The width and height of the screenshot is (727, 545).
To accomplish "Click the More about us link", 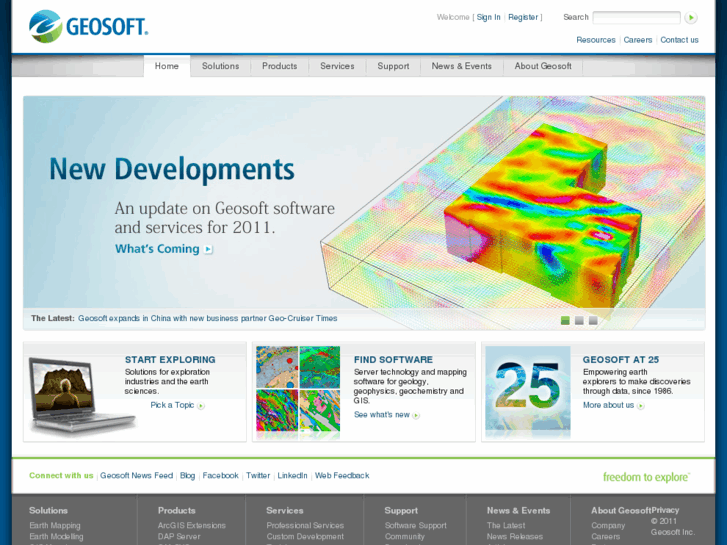I will (x=608, y=405).
